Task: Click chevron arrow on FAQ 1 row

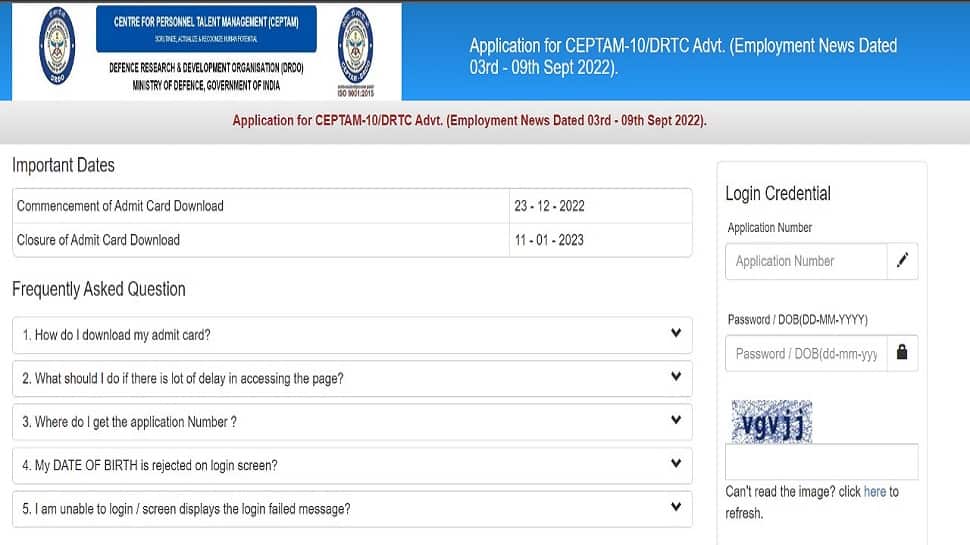Action: 676,333
